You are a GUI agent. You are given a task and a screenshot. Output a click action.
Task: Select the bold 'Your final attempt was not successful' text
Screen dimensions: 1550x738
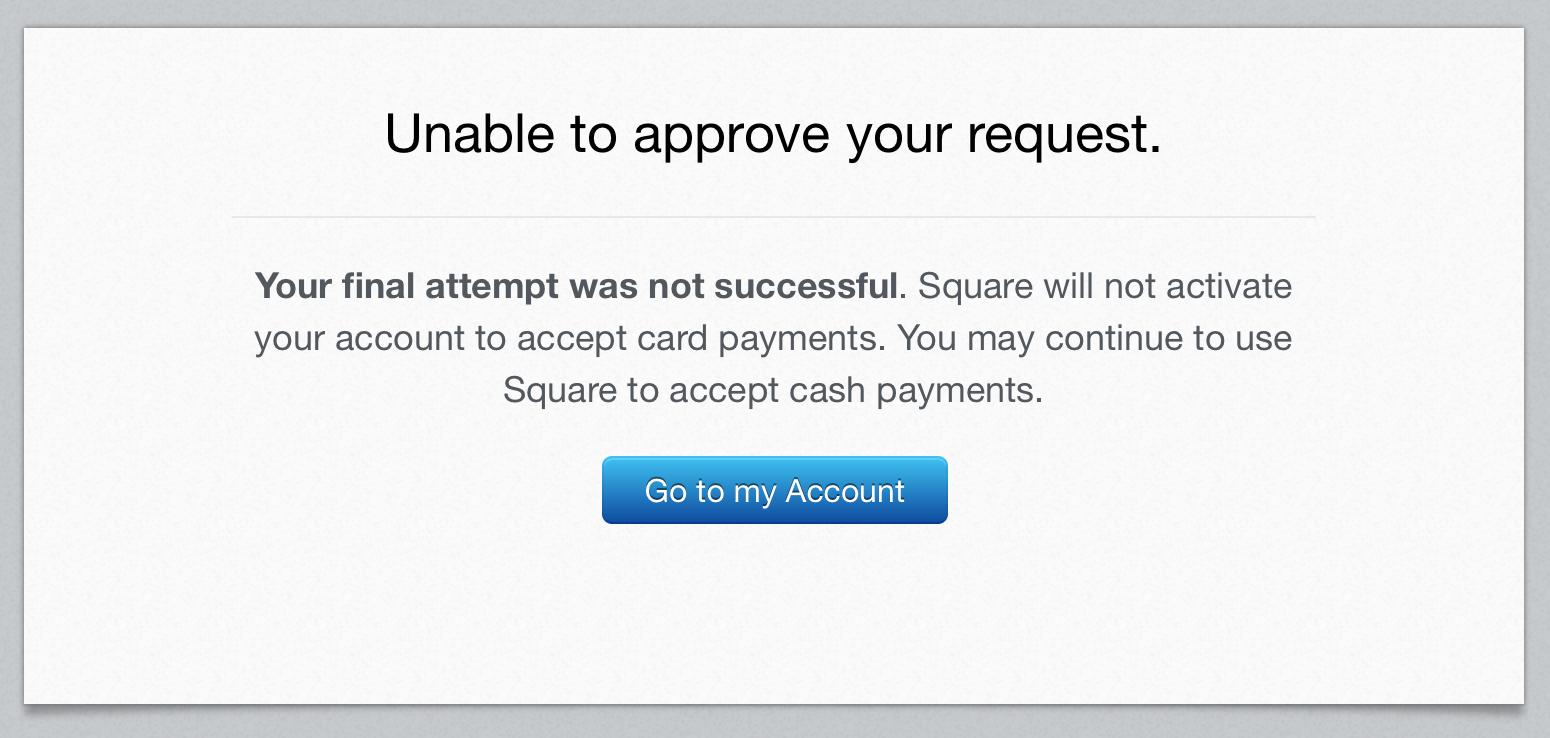click(576, 286)
